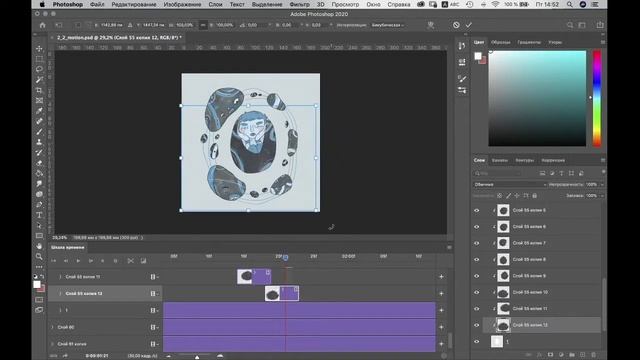Open the 'Фильтр' menu

point(299,4)
